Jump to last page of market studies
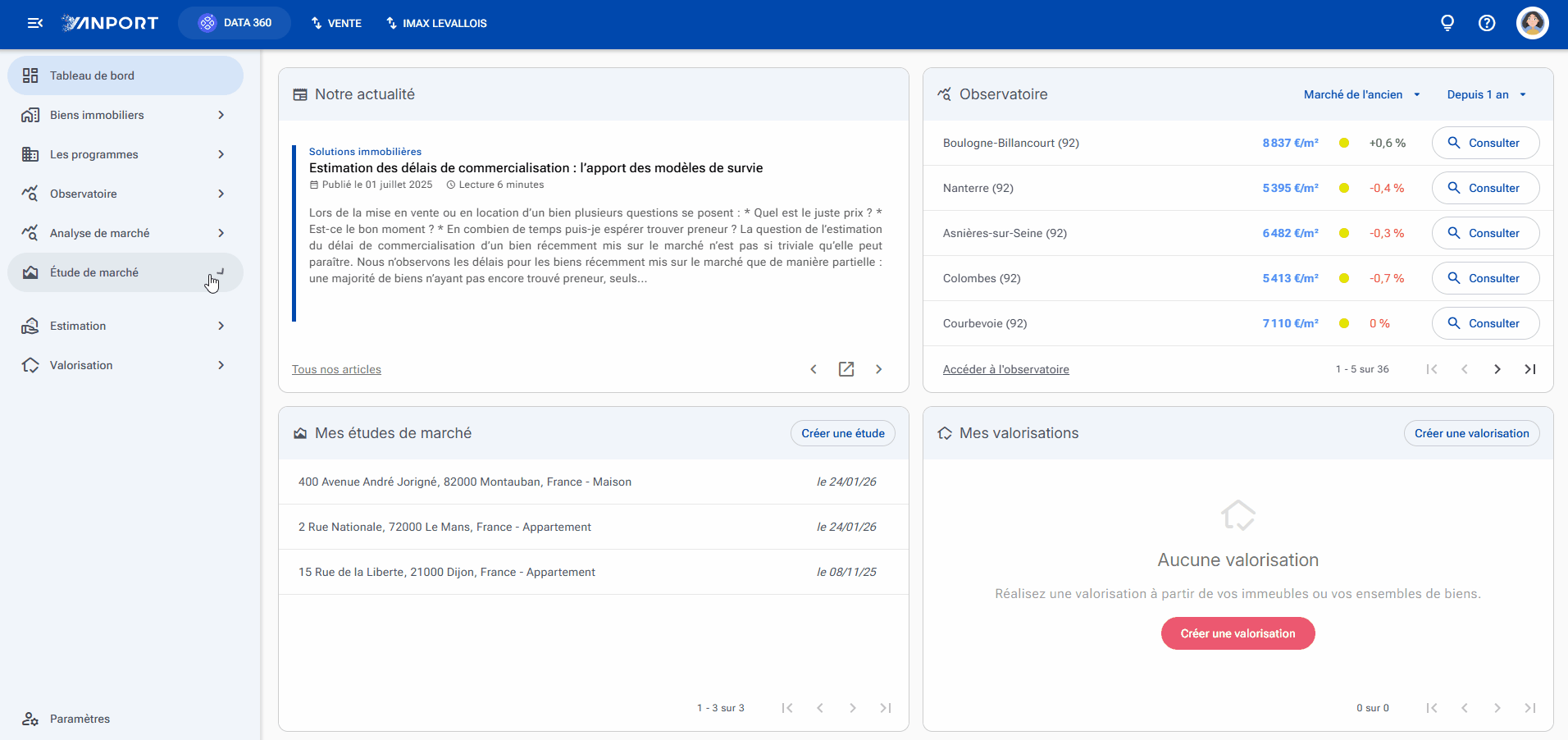This screenshot has height=740, width=1568. pos(886,708)
